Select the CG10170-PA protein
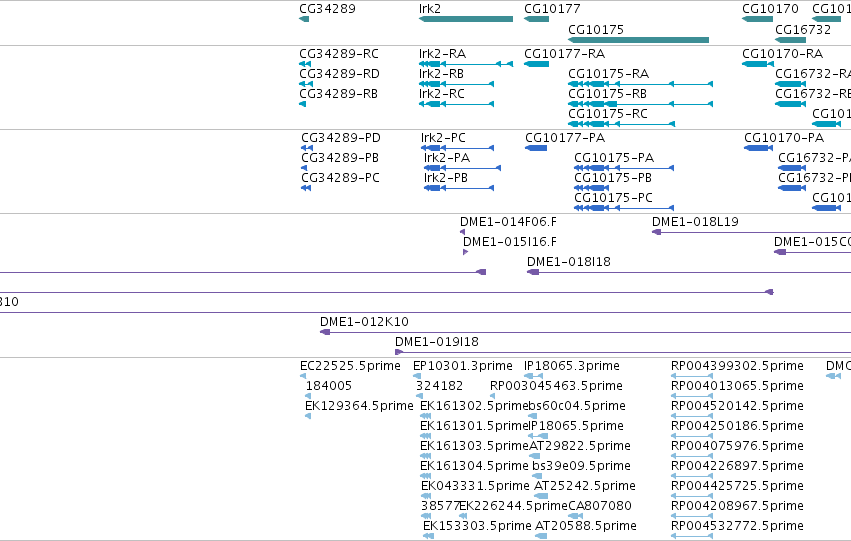 click(784, 138)
